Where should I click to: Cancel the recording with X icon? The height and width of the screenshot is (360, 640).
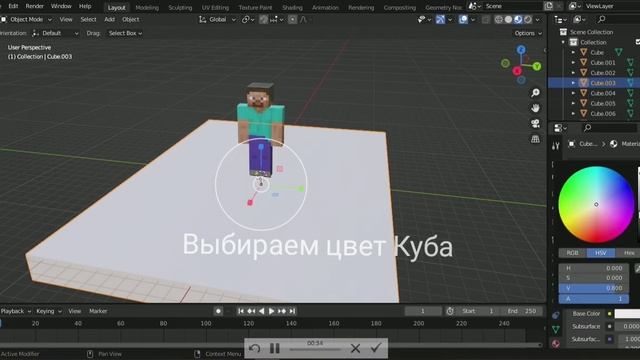[356, 348]
